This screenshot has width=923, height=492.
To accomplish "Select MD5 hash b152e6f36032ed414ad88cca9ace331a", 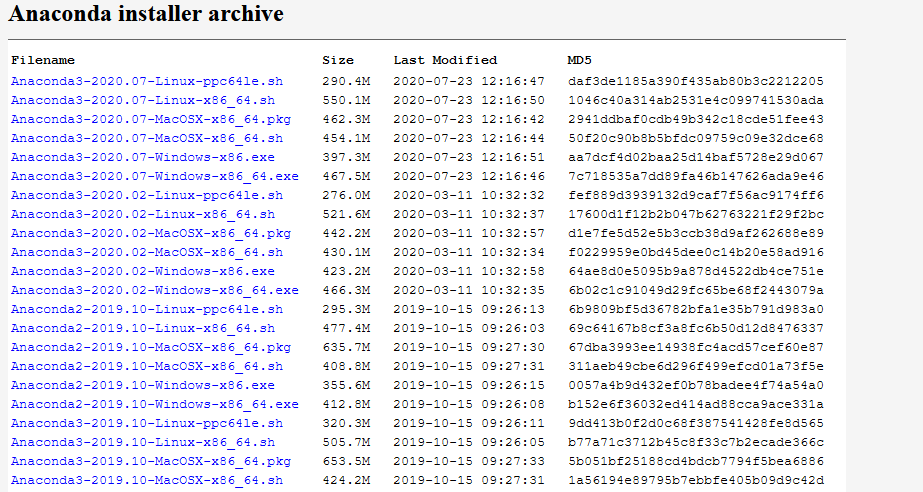I will (x=696, y=404).
